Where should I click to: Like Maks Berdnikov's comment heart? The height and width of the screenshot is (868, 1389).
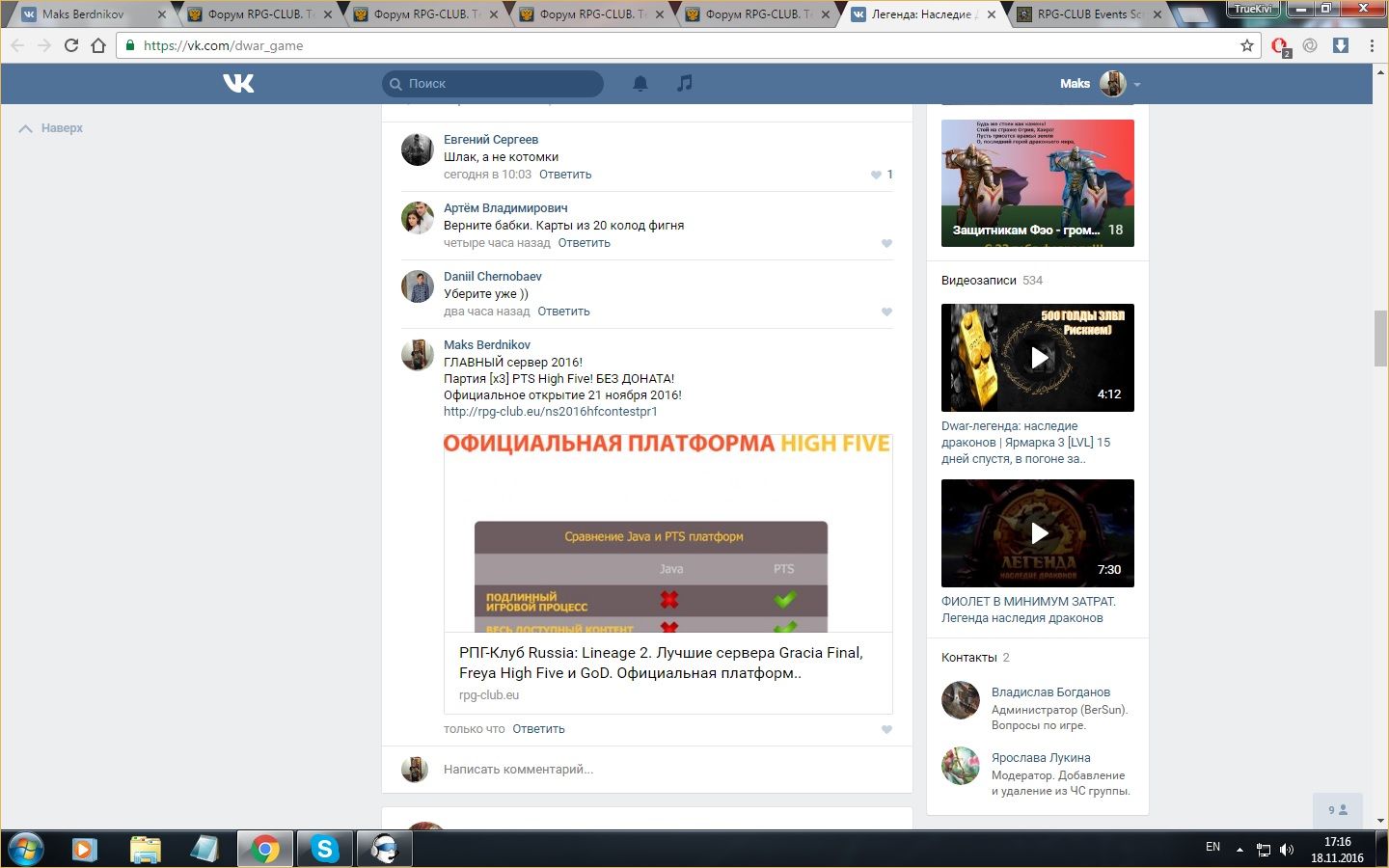pyautogui.click(x=886, y=729)
